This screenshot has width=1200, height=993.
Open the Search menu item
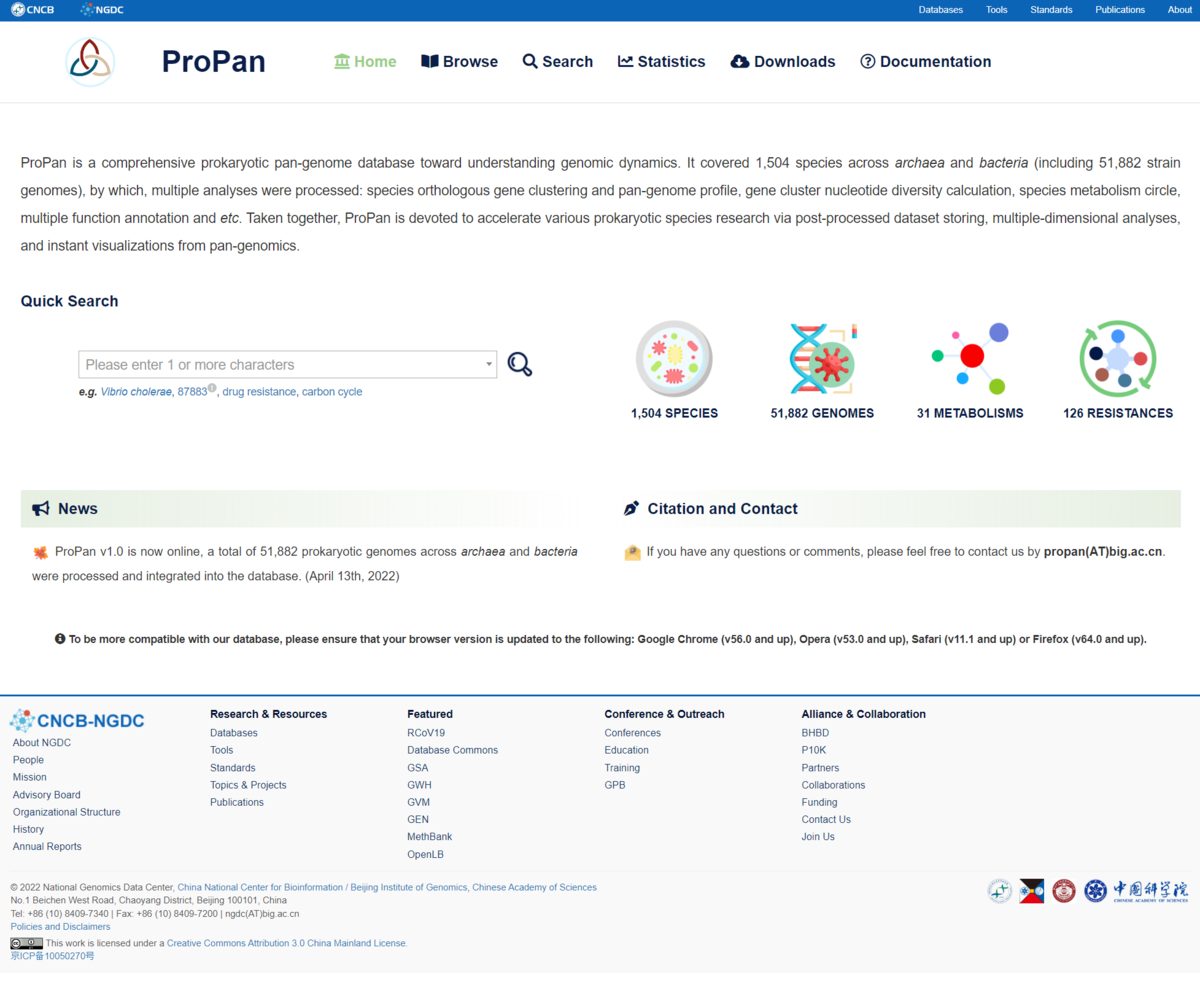[558, 61]
